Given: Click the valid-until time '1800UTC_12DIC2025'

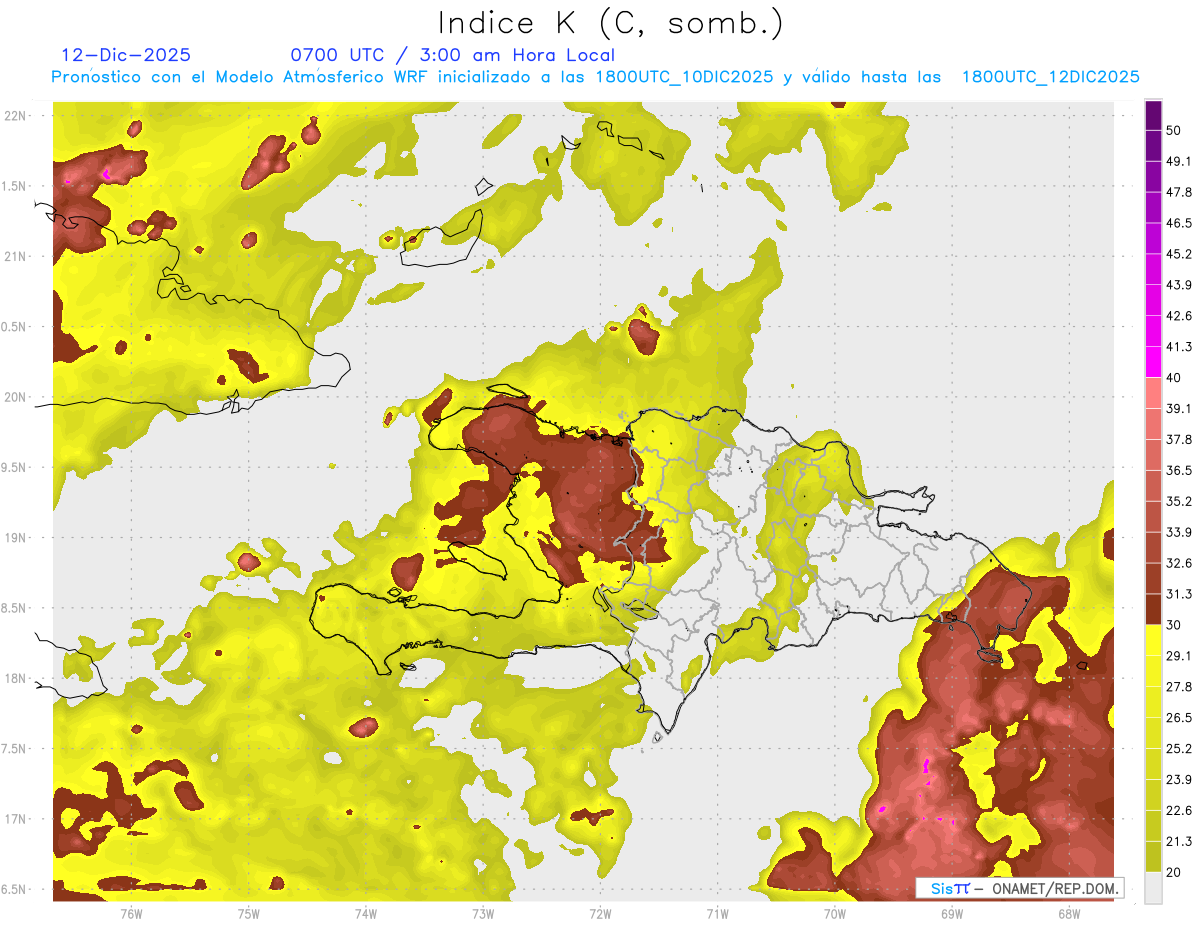Looking at the screenshot, I should 1051,77.
